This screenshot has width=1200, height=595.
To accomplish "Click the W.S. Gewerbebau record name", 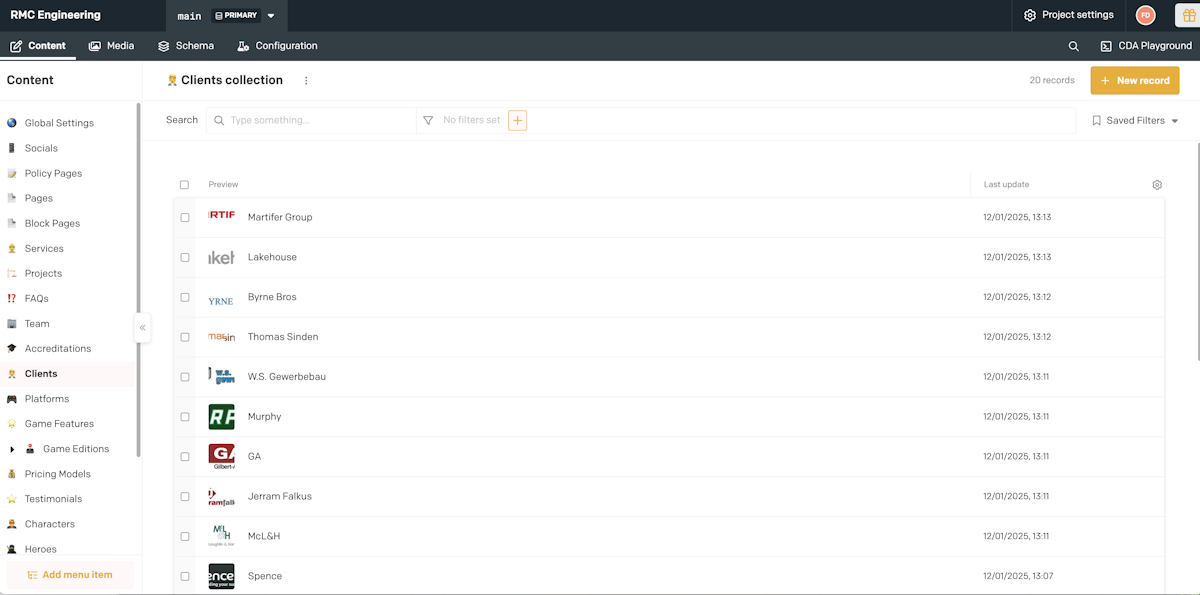I will coord(287,377).
